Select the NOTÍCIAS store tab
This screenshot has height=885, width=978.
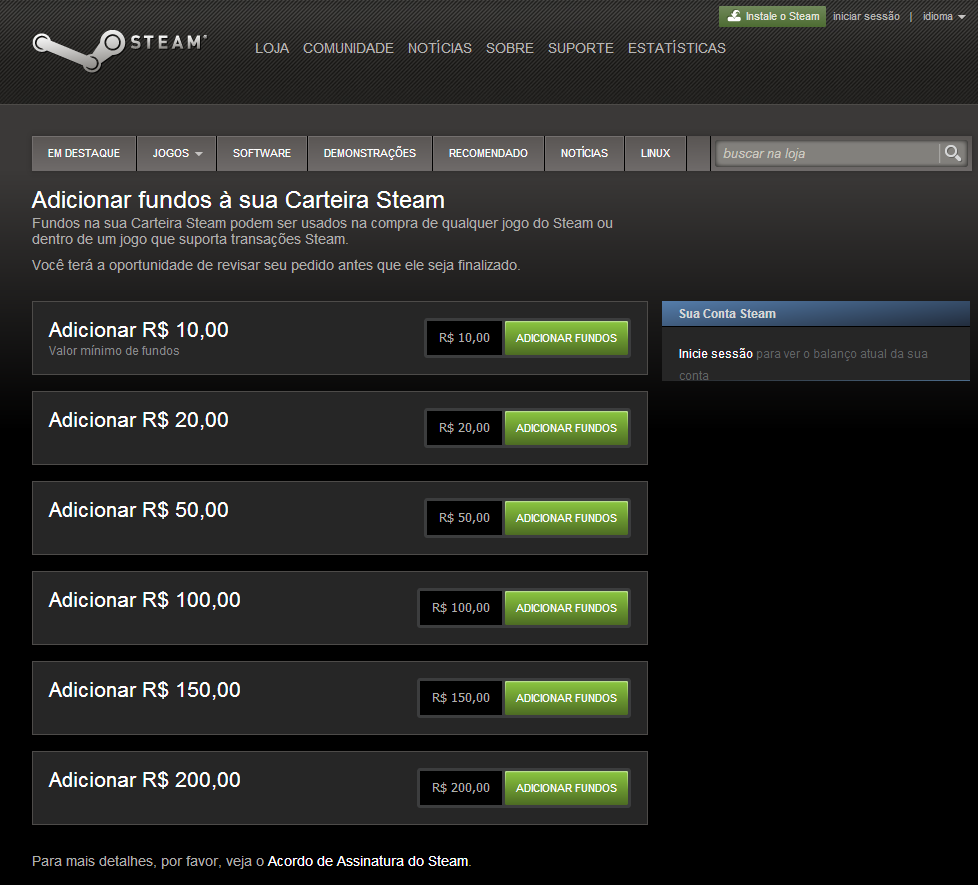584,153
